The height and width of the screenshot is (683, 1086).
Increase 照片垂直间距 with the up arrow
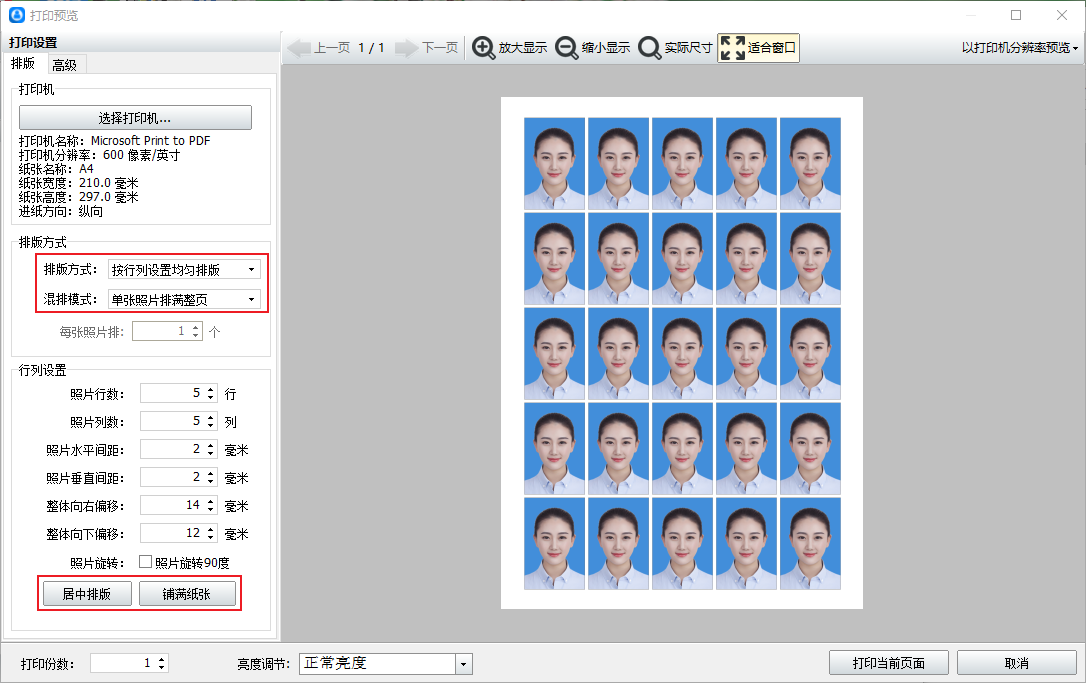tap(211, 473)
